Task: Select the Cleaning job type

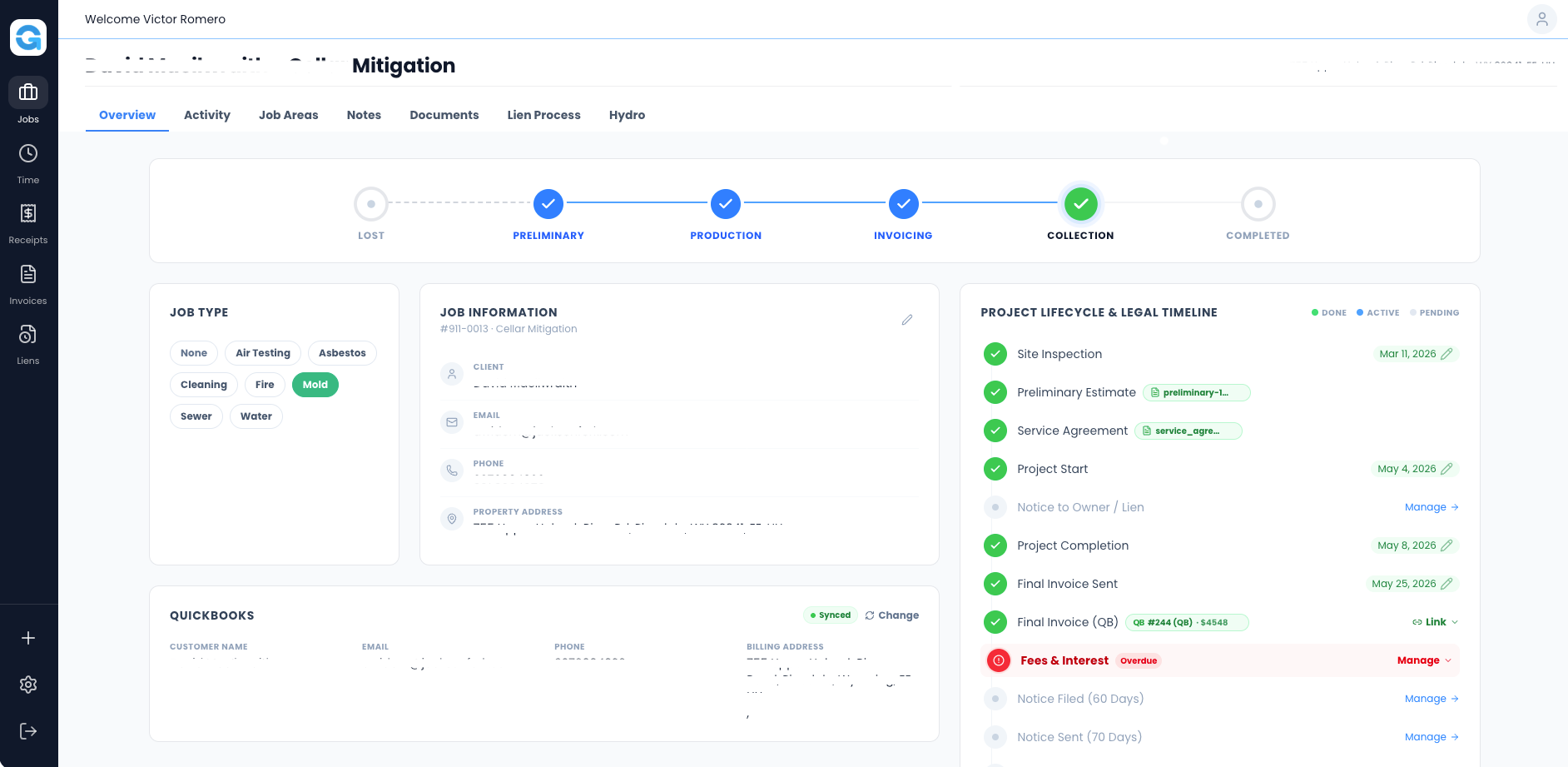Action: click(x=204, y=385)
